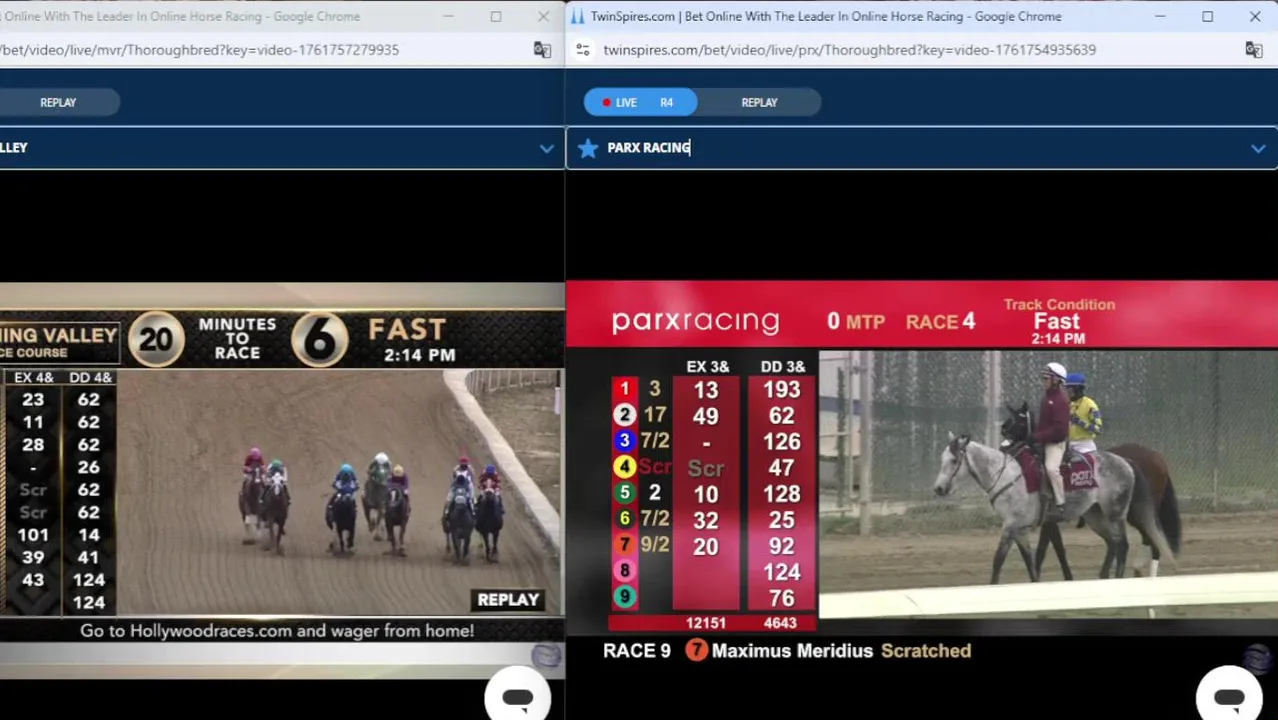Open chat bubble in left window
Viewport: 1278px width, 720px height.
click(517, 697)
